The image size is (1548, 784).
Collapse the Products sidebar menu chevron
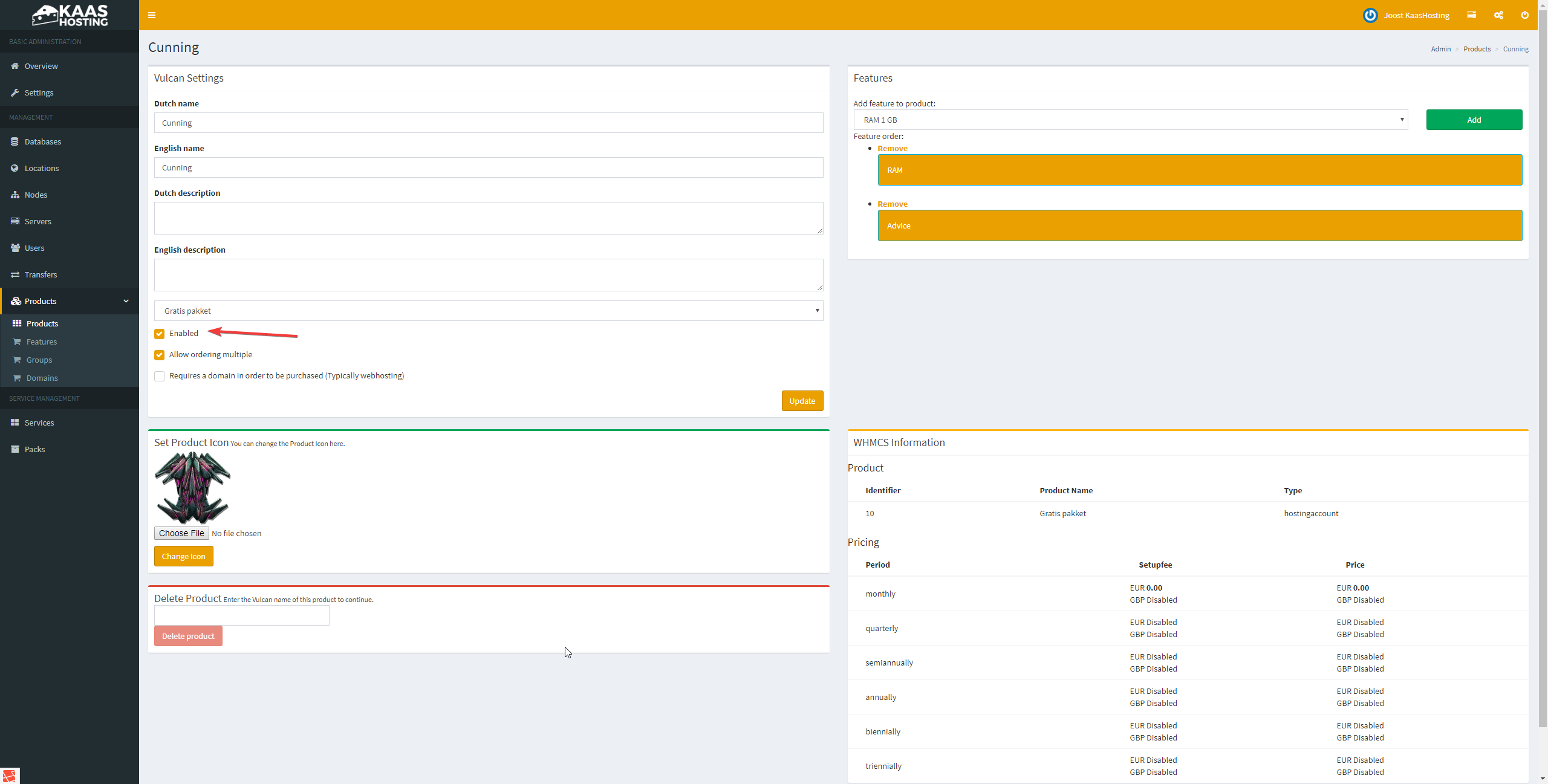click(126, 301)
